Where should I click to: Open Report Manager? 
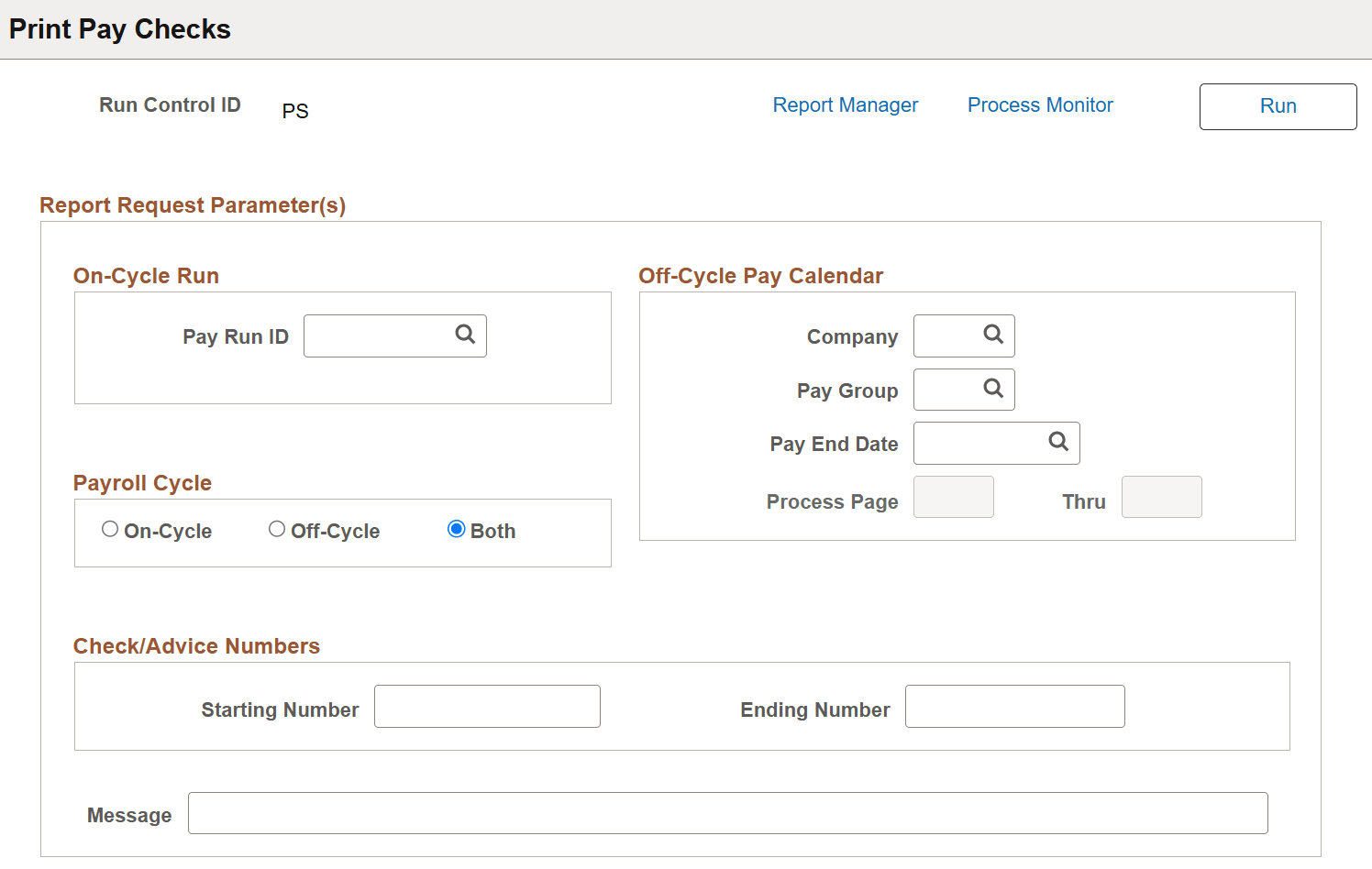pyautogui.click(x=845, y=104)
